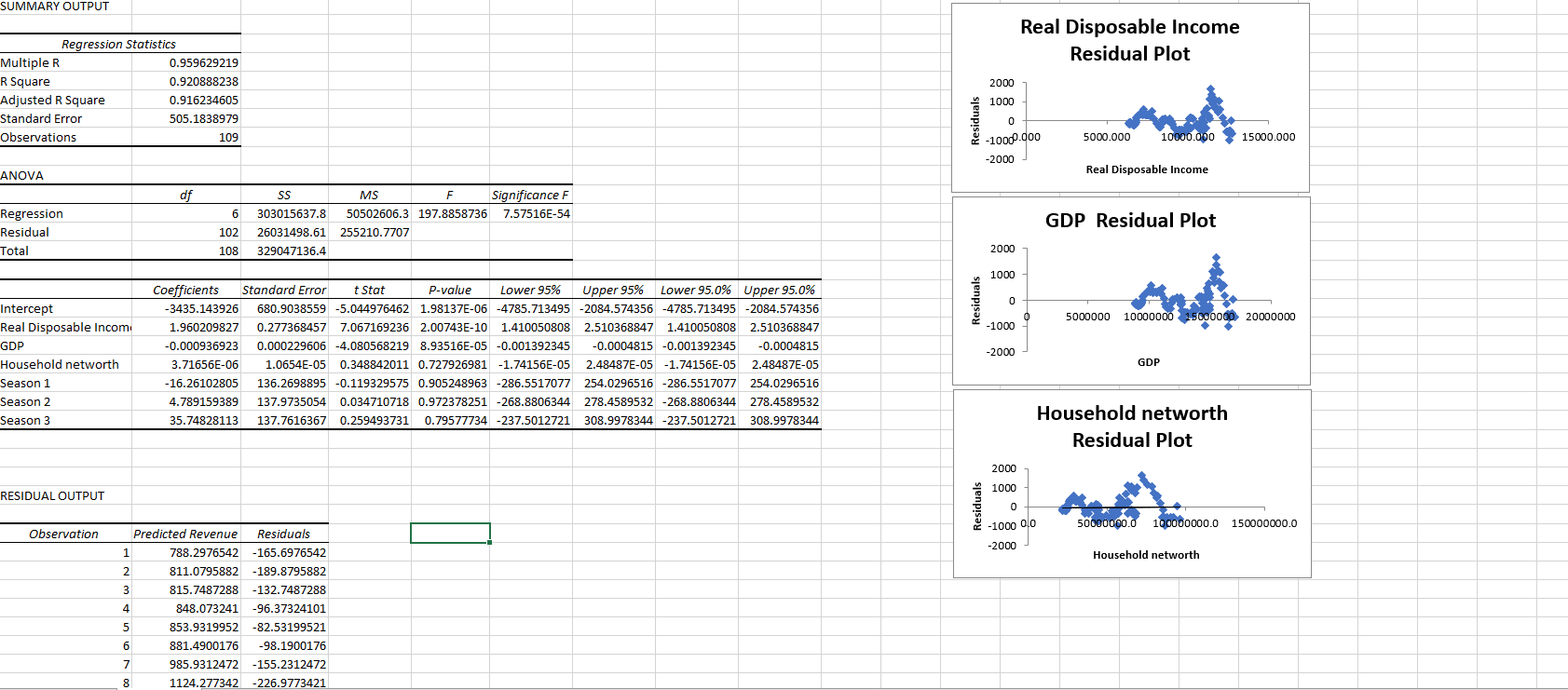Image resolution: width=1568 pixels, height=690 pixels.
Task: Open the Real Disposable Income Residual Plot chart
Action: (1130, 98)
